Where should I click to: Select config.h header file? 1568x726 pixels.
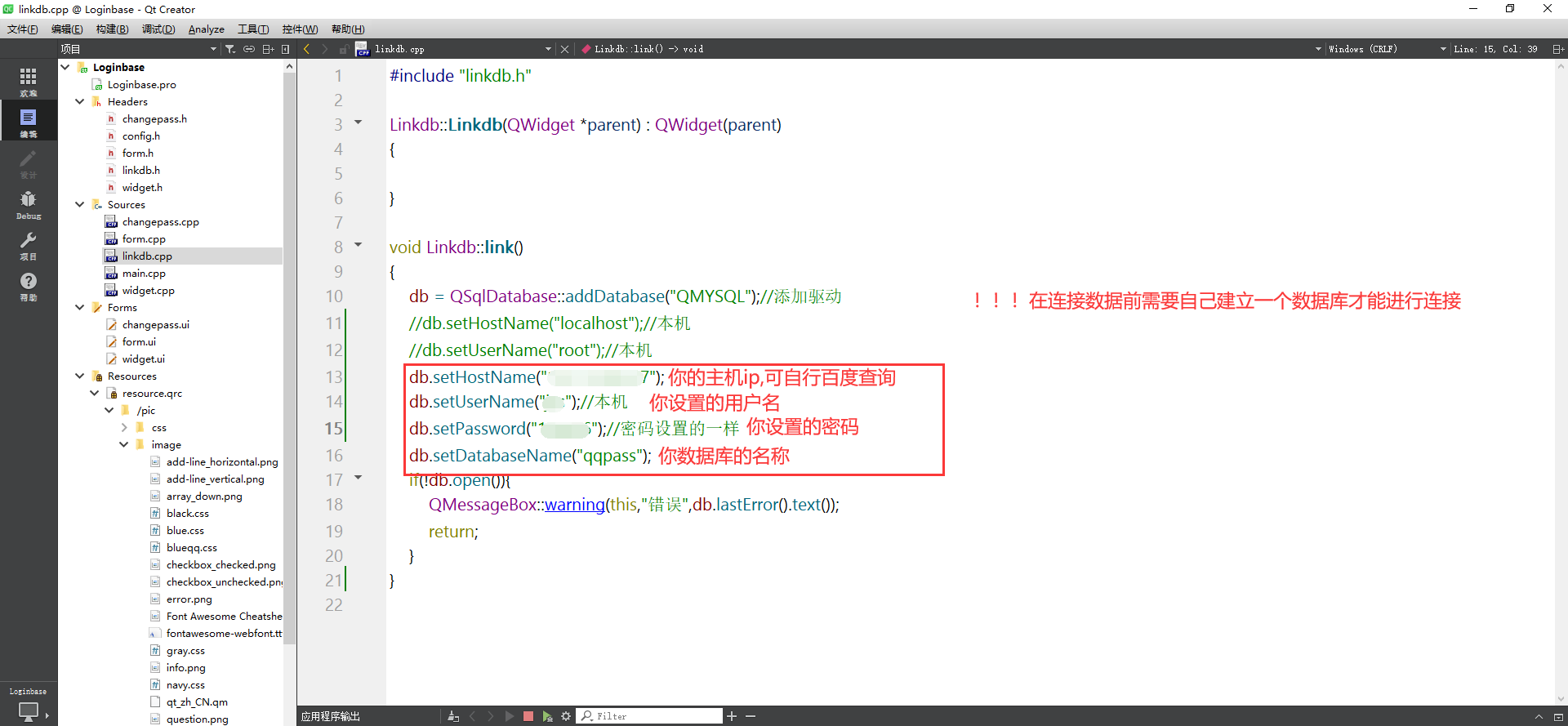pos(141,136)
